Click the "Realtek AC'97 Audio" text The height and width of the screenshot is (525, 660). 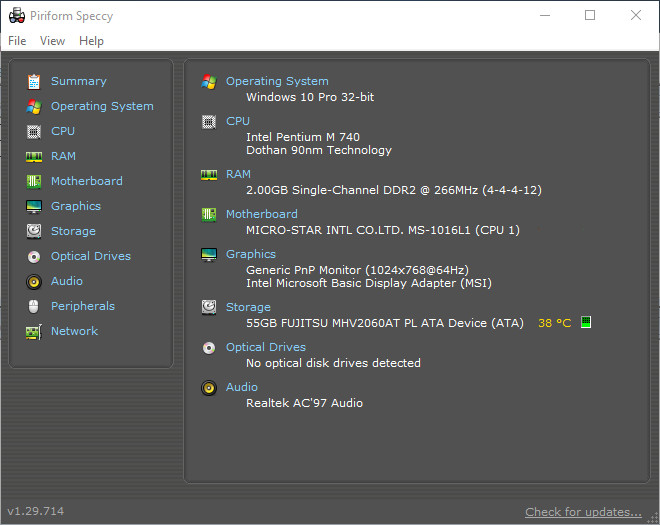(x=304, y=403)
